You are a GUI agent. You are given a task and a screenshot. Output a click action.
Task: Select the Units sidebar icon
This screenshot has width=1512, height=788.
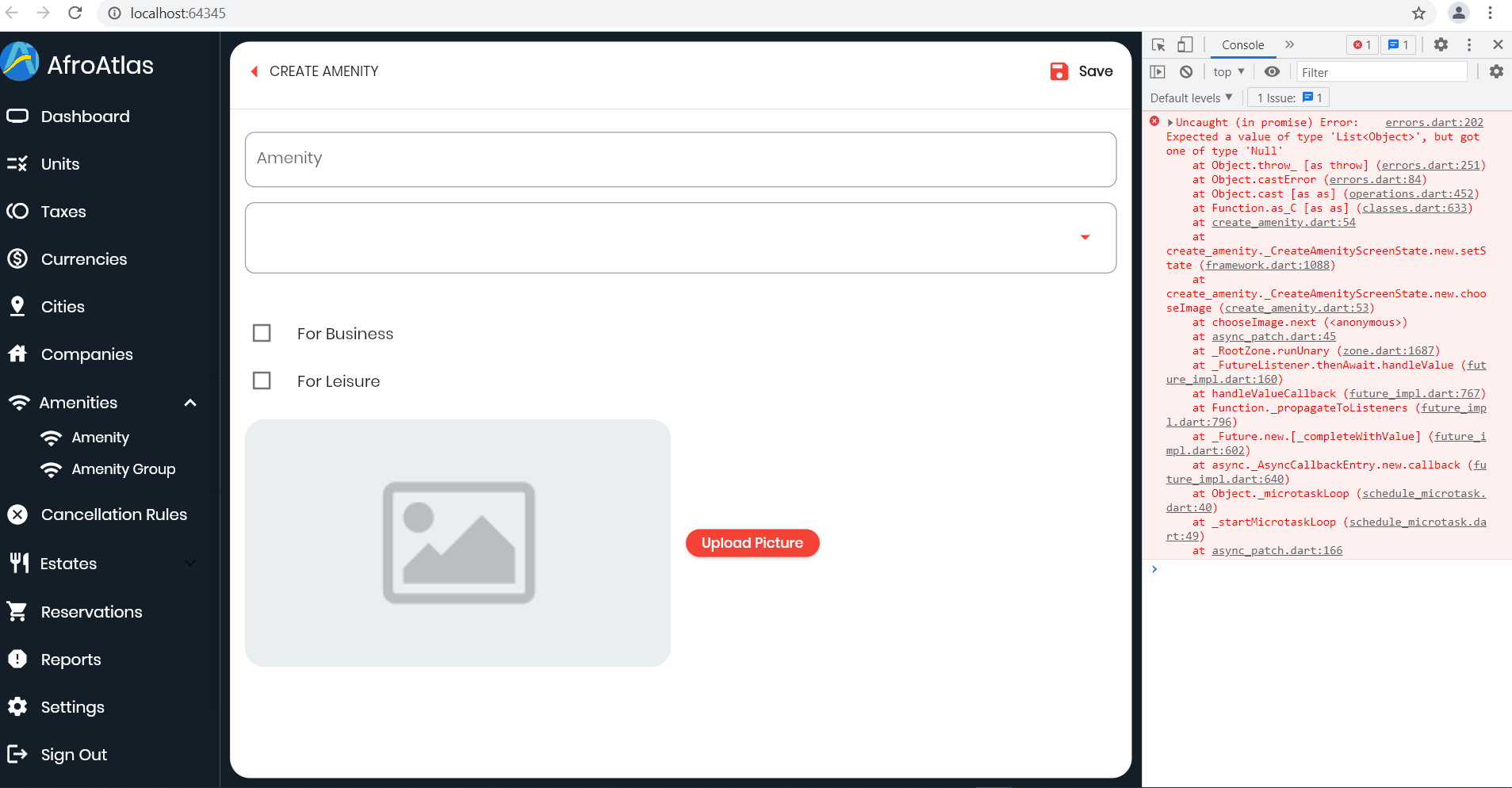tap(19, 164)
